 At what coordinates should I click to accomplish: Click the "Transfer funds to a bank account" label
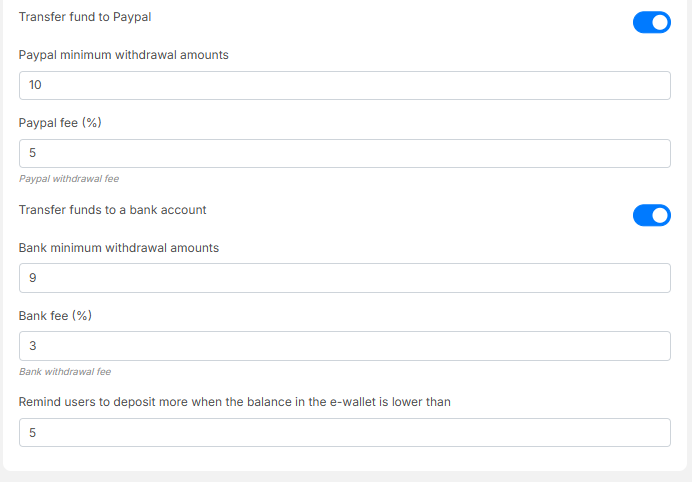112,210
